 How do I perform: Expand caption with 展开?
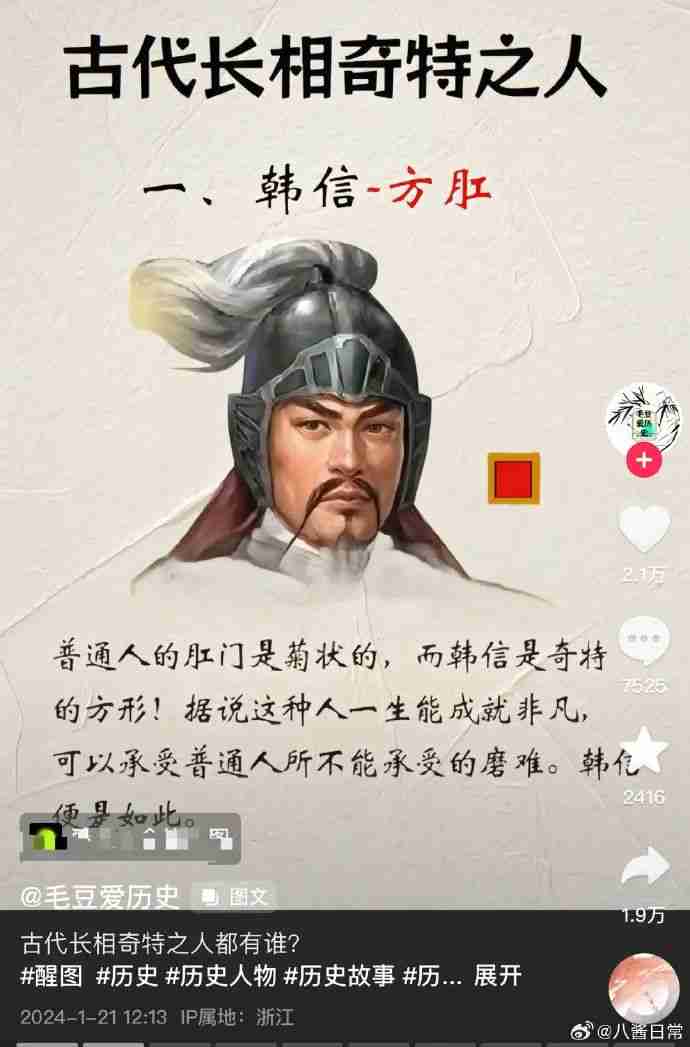[x=497, y=976]
